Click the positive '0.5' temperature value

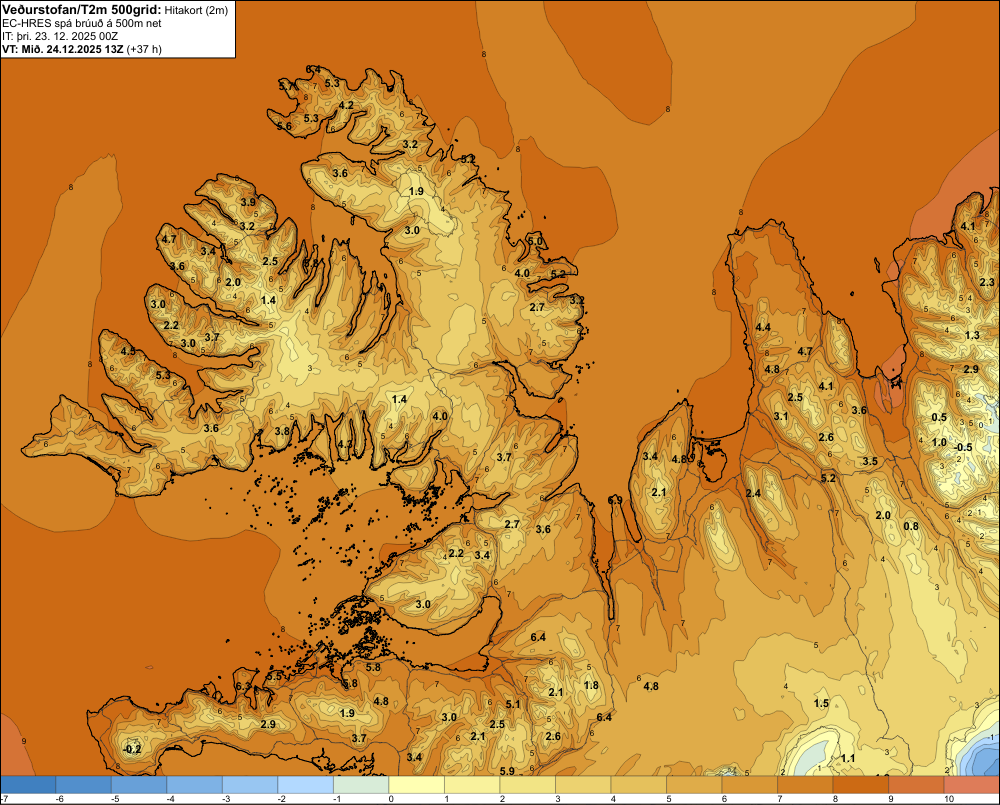point(939,417)
